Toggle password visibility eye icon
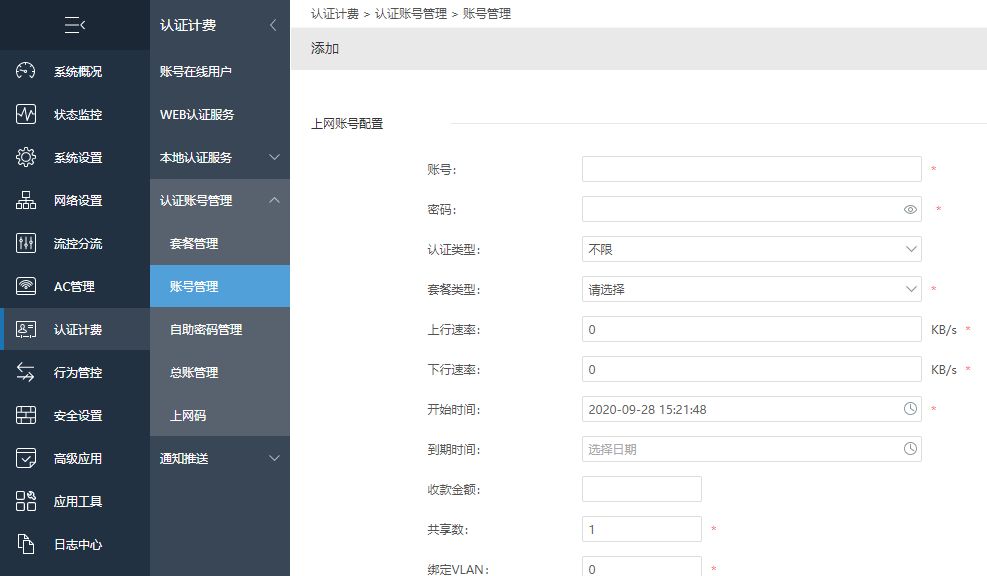987x576 pixels. 910,209
